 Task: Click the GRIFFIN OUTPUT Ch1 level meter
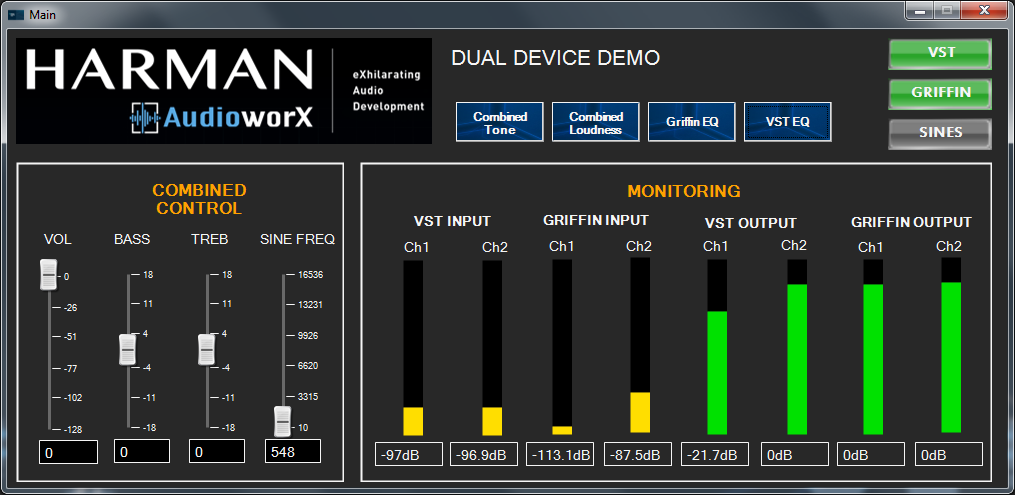873,347
